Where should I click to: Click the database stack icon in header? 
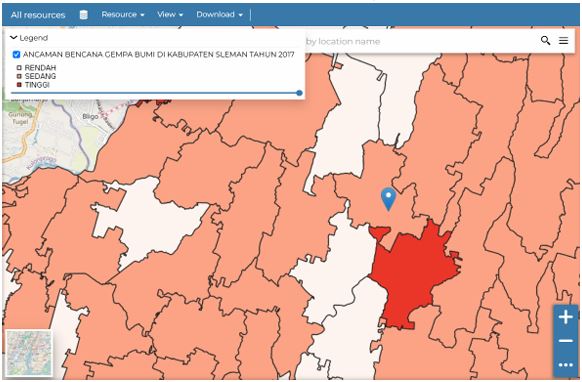(x=84, y=15)
